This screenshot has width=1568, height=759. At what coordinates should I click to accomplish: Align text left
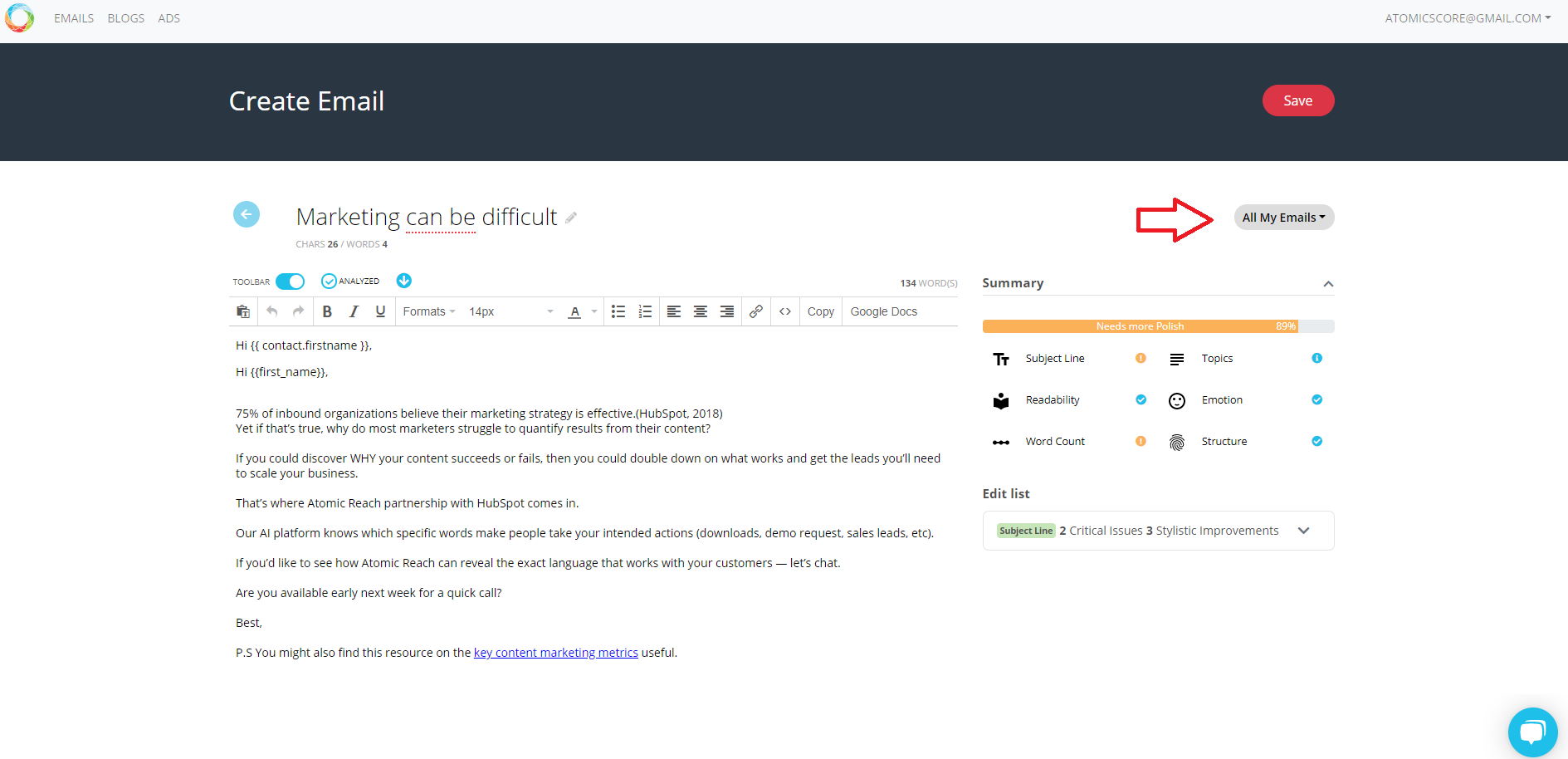[x=674, y=311]
